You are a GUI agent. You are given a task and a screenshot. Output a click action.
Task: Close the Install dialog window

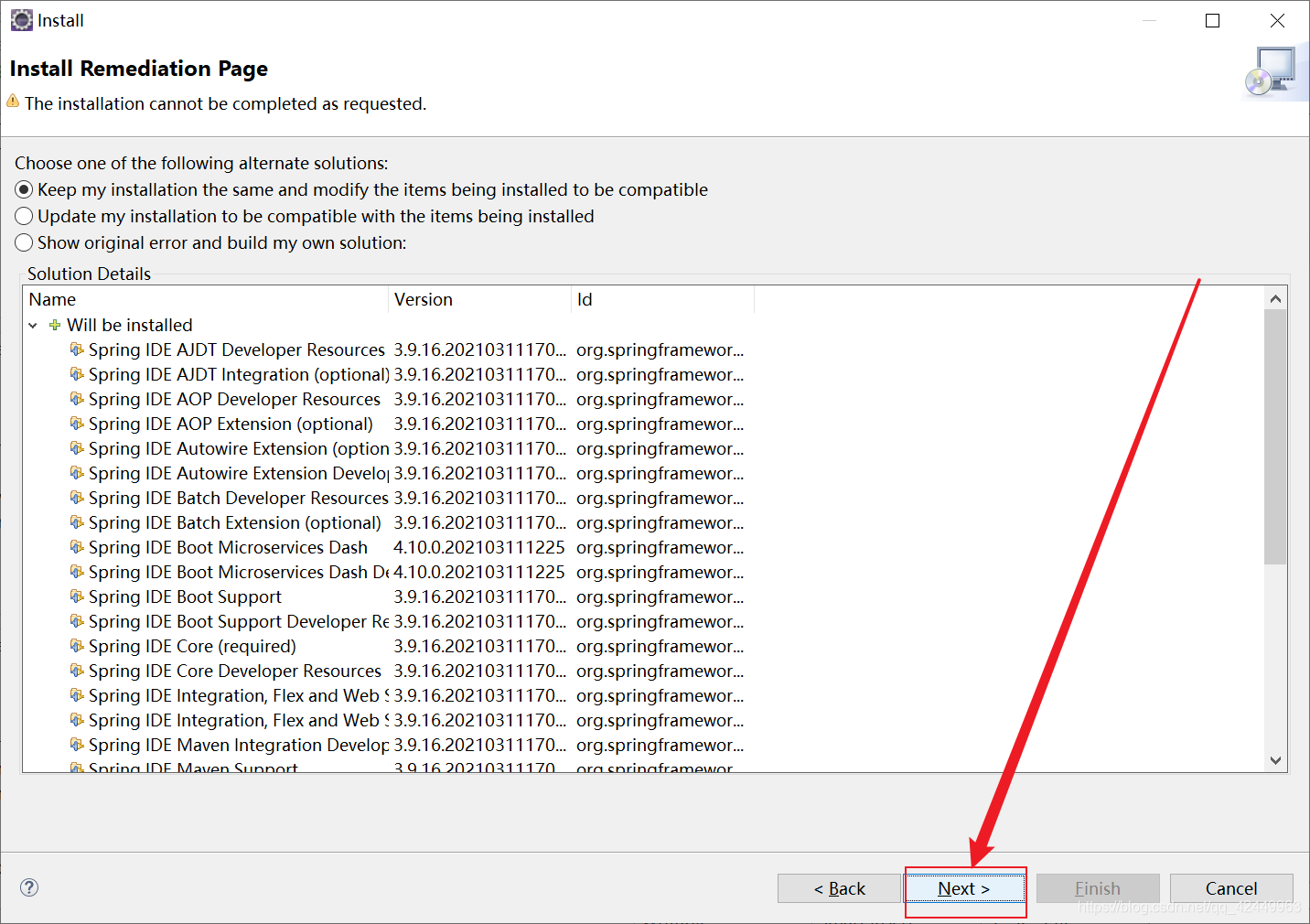1277,20
